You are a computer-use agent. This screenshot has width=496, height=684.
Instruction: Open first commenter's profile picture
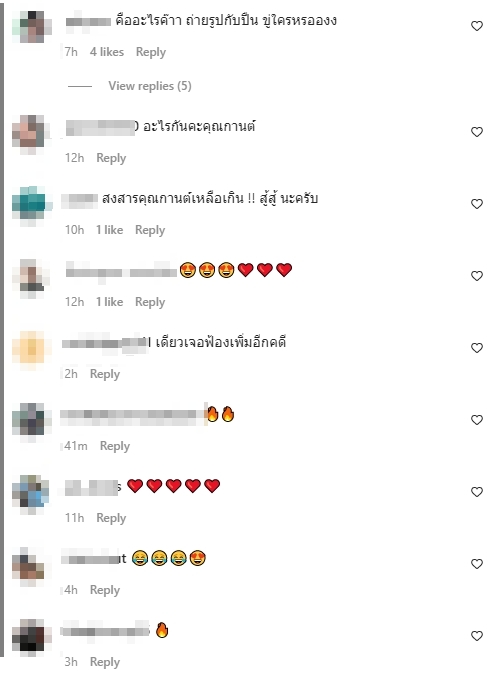coord(30,26)
